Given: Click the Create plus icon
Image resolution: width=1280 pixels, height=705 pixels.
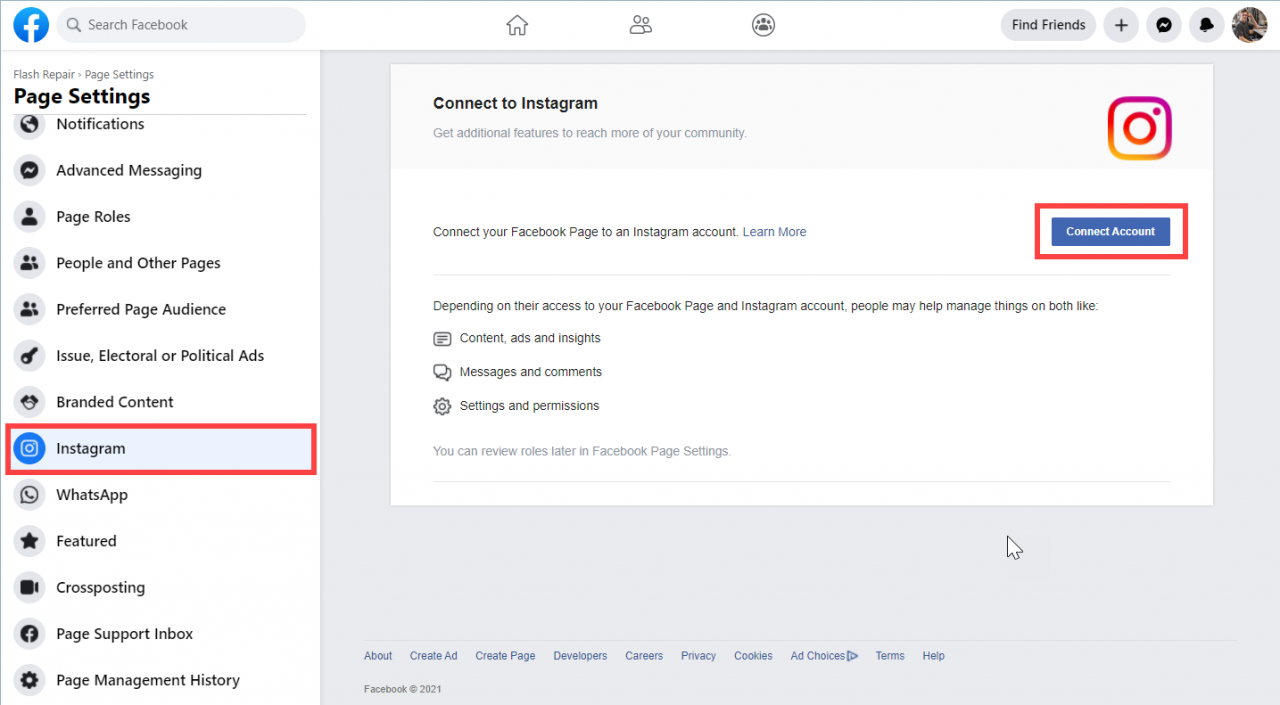Looking at the screenshot, I should click(x=1121, y=25).
